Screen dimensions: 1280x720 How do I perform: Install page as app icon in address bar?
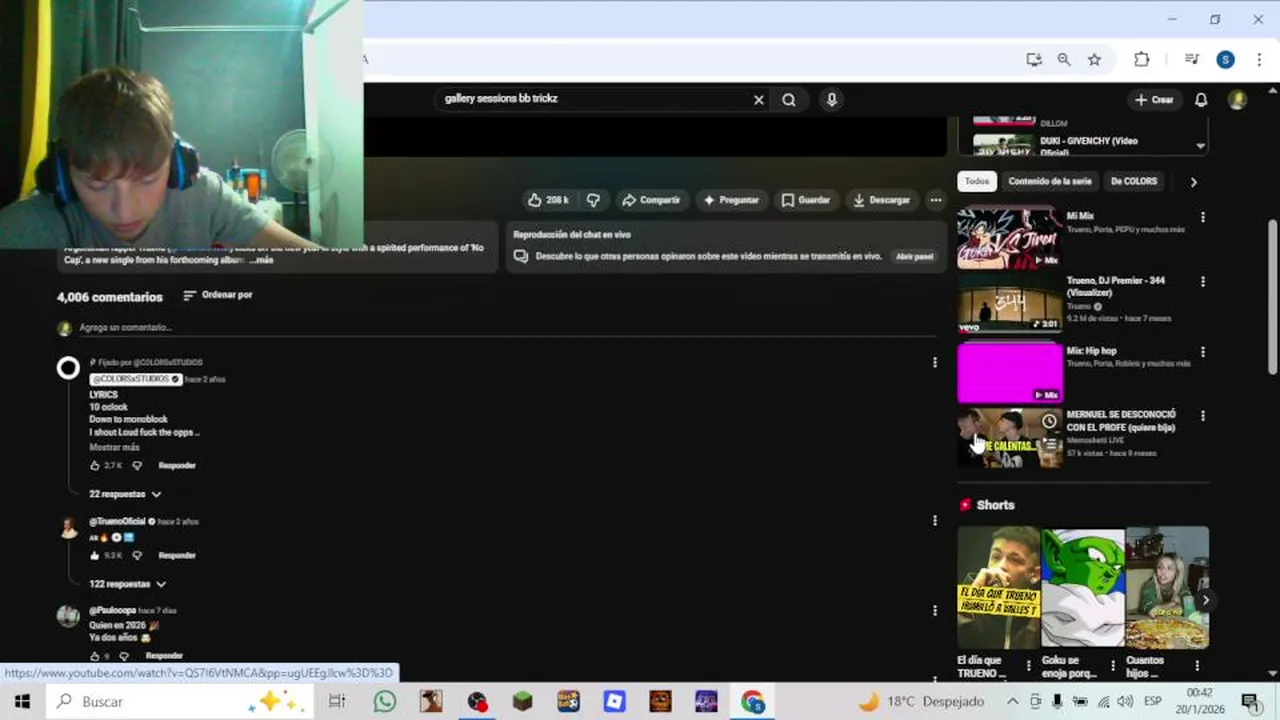pyautogui.click(x=1034, y=60)
